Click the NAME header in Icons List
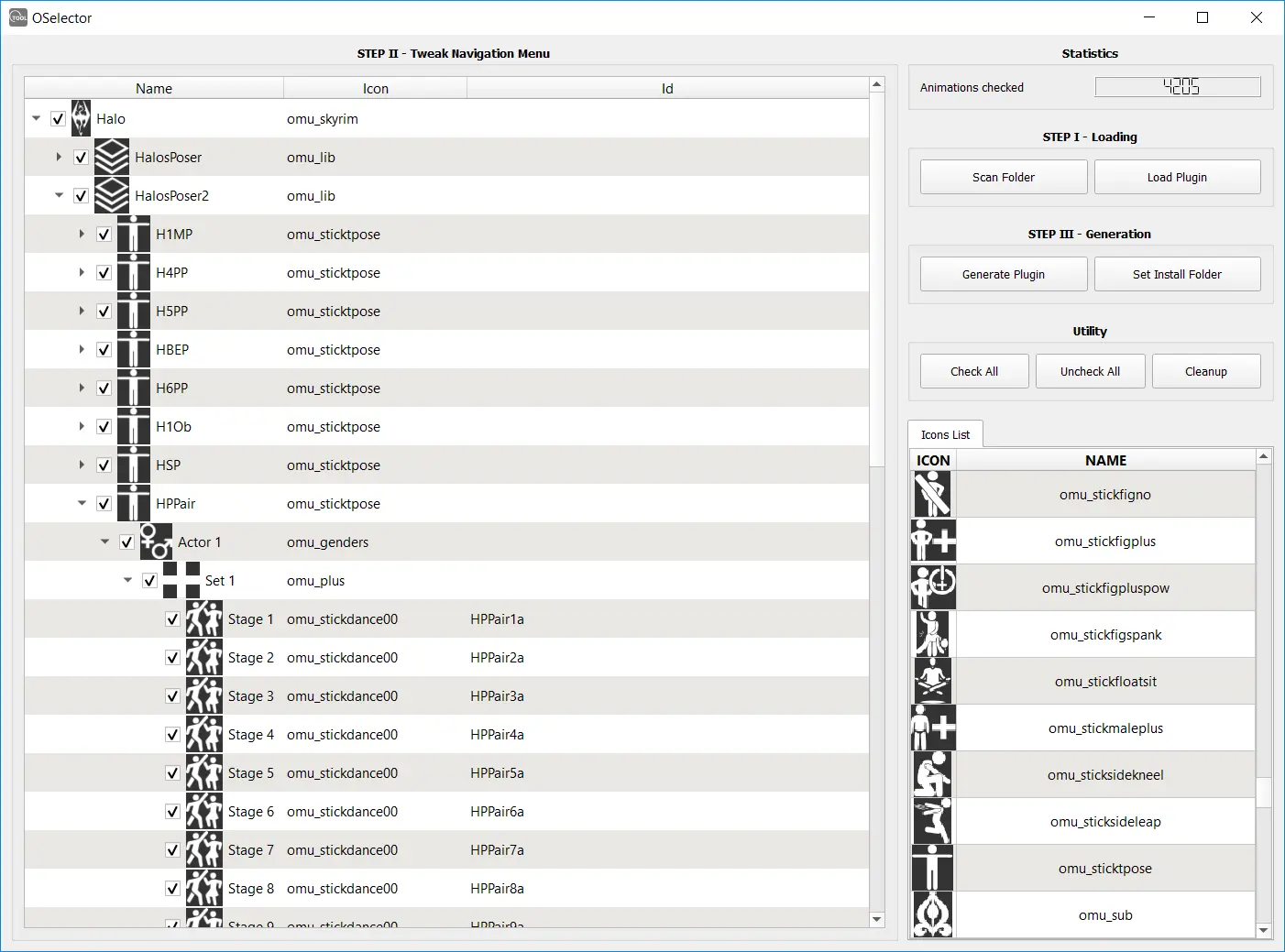The height and width of the screenshot is (952, 1285). click(1105, 461)
